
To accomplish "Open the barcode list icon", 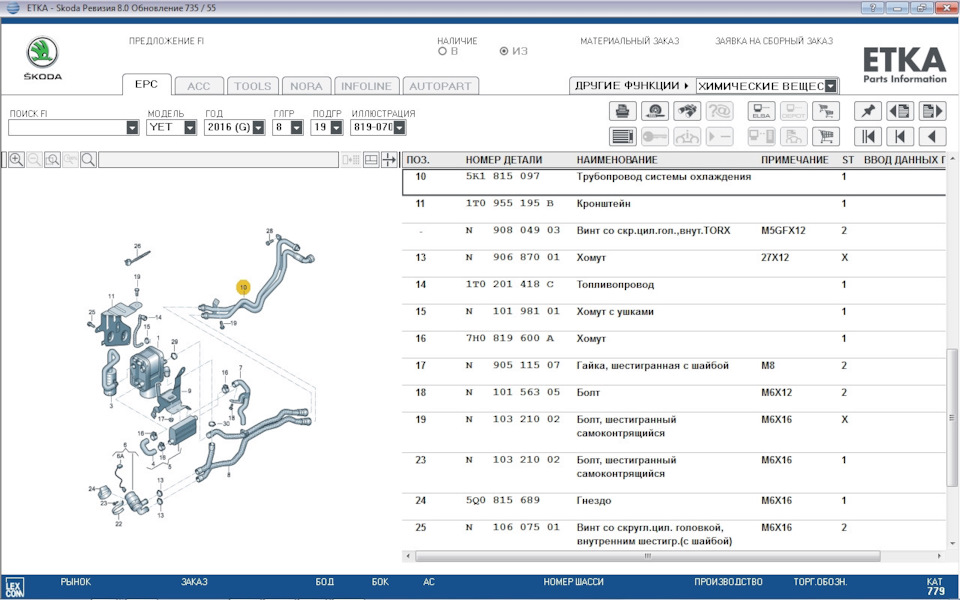I will [x=623, y=137].
